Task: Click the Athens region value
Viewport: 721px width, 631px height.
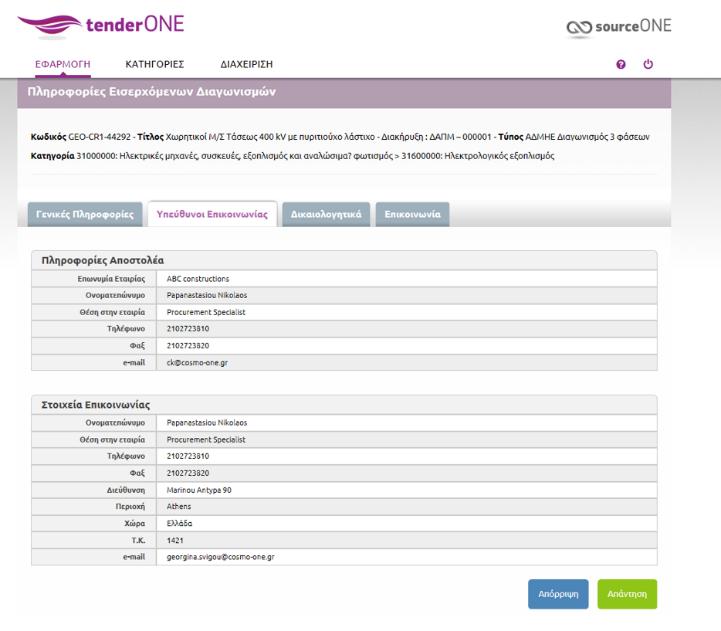Action: [179, 506]
